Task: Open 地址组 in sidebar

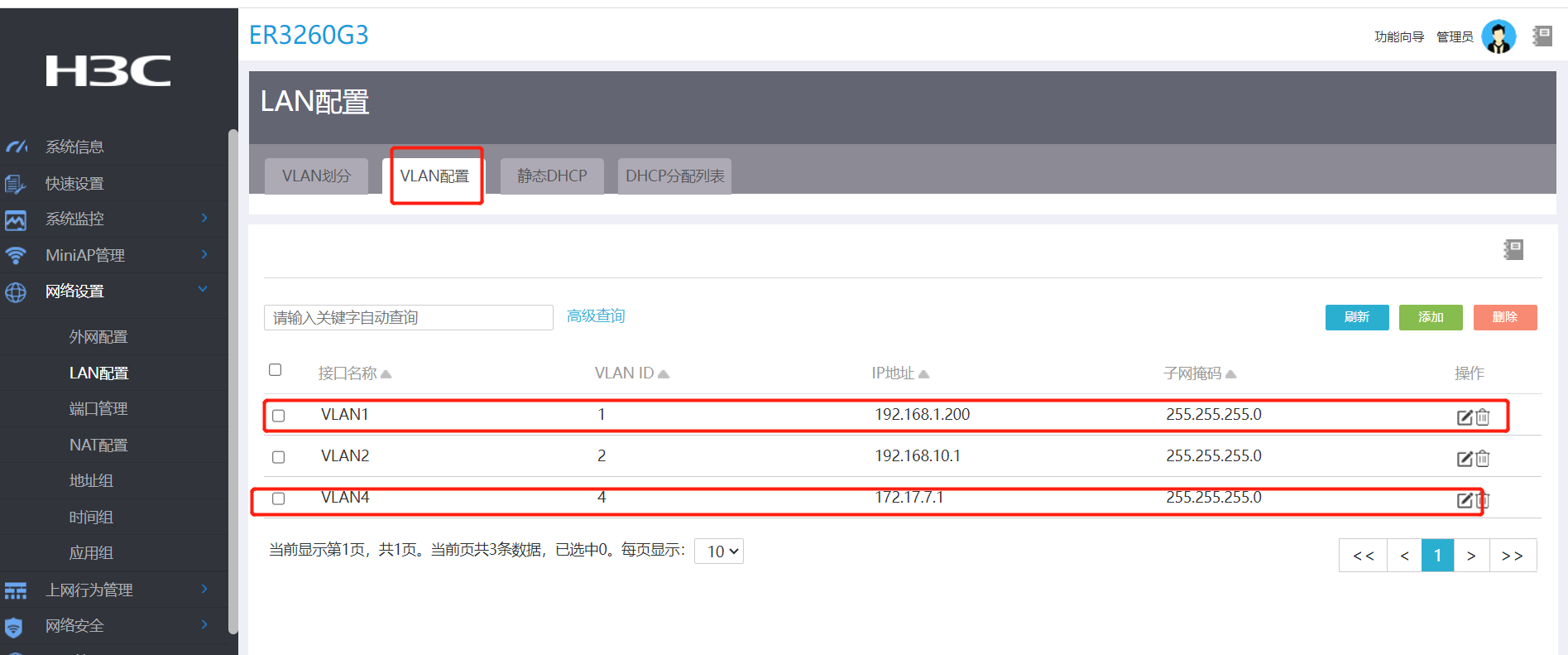Action: pyautogui.click(x=91, y=481)
